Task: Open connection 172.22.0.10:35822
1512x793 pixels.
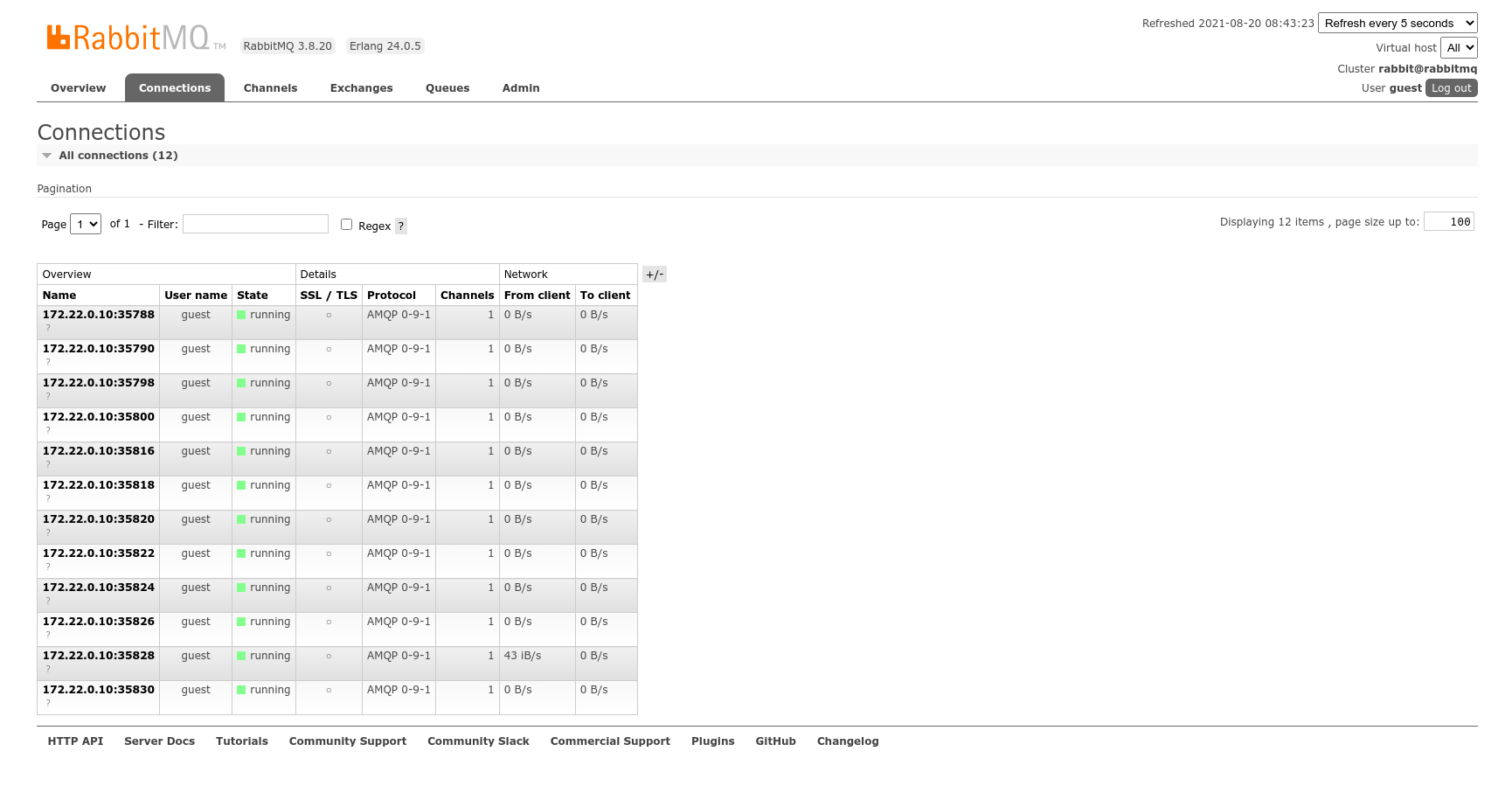Action: (99, 553)
